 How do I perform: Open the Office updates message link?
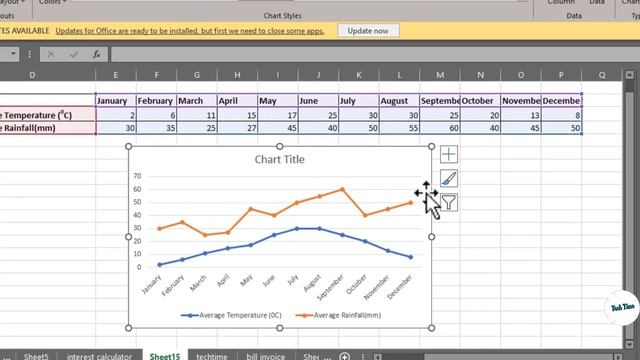(x=190, y=31)
